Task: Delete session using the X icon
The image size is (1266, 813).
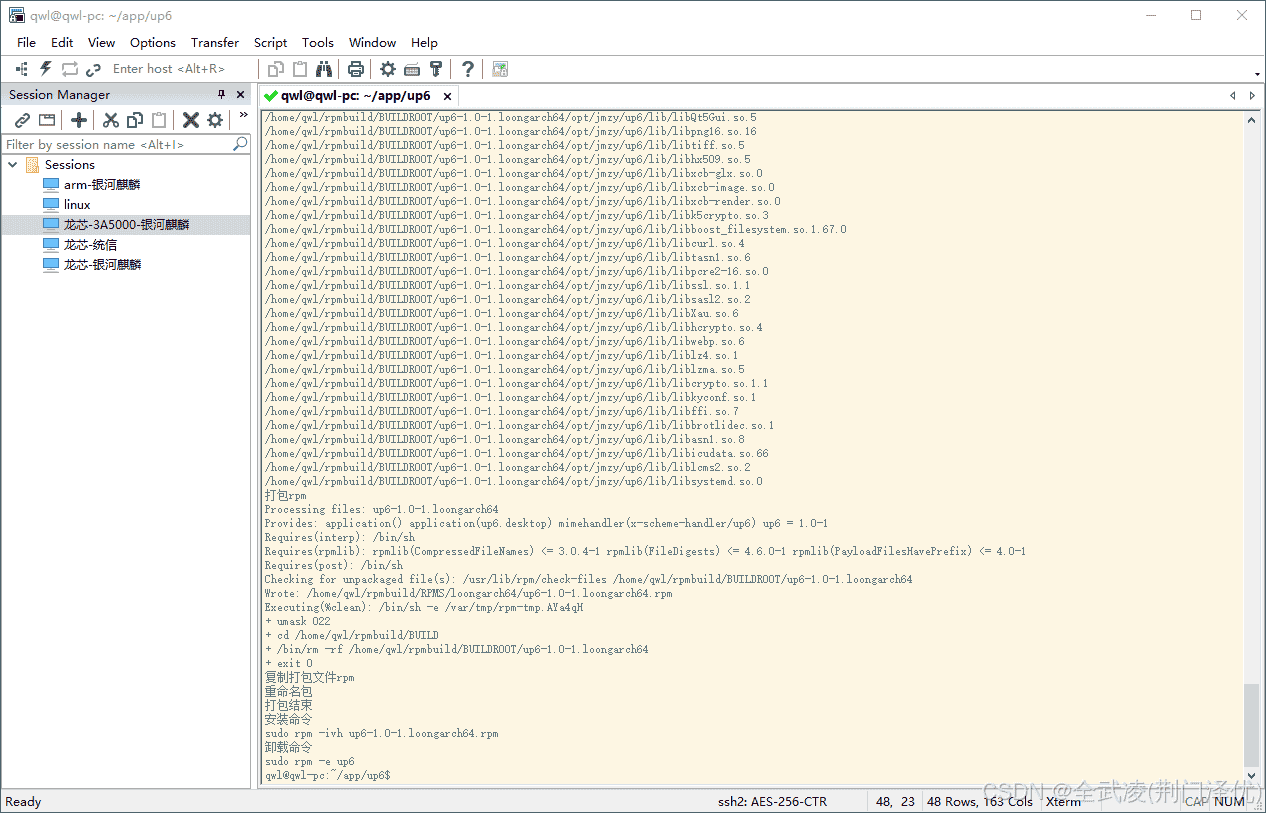Action: [x=190, y=120]
